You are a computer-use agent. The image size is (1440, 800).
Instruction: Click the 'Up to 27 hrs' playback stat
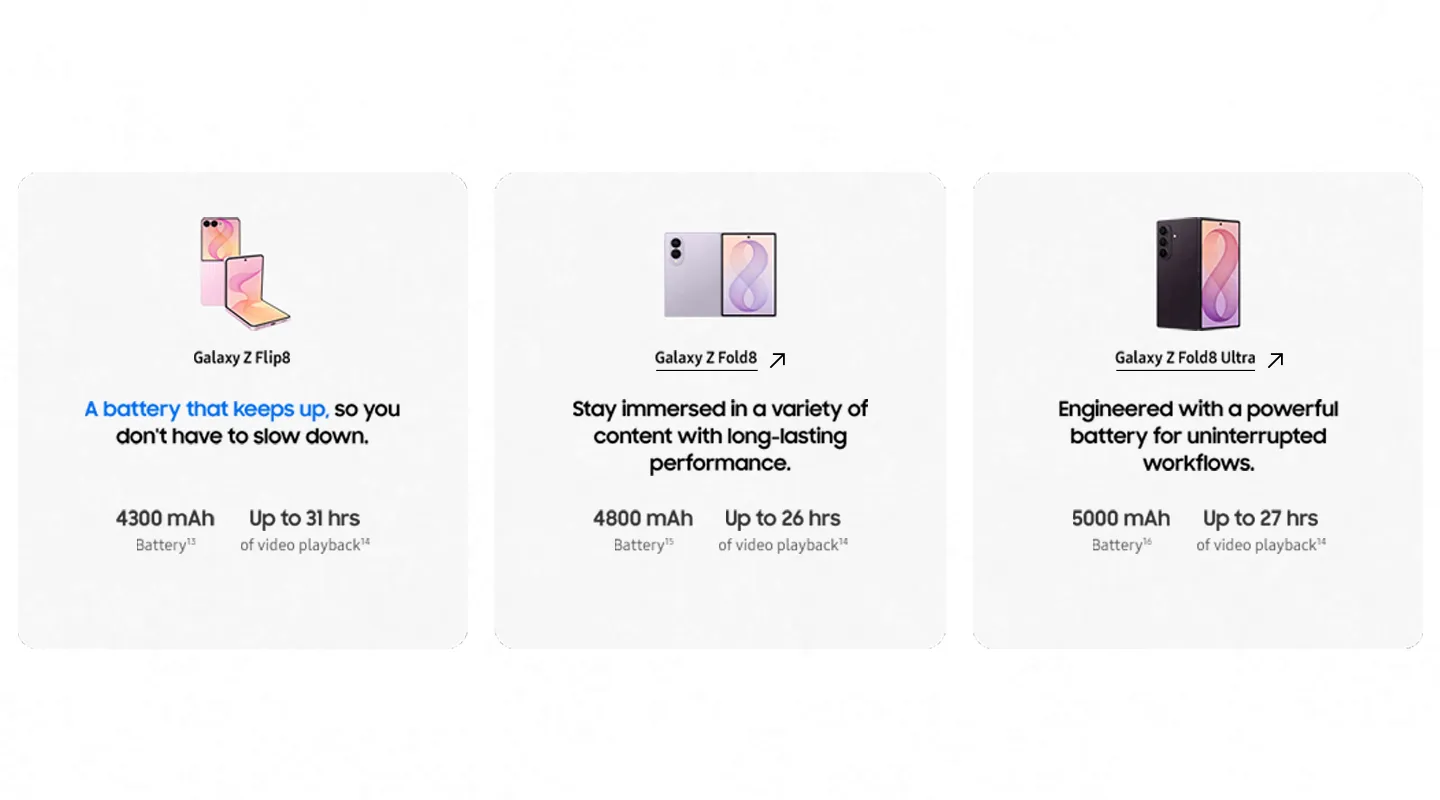point(1261,519)
